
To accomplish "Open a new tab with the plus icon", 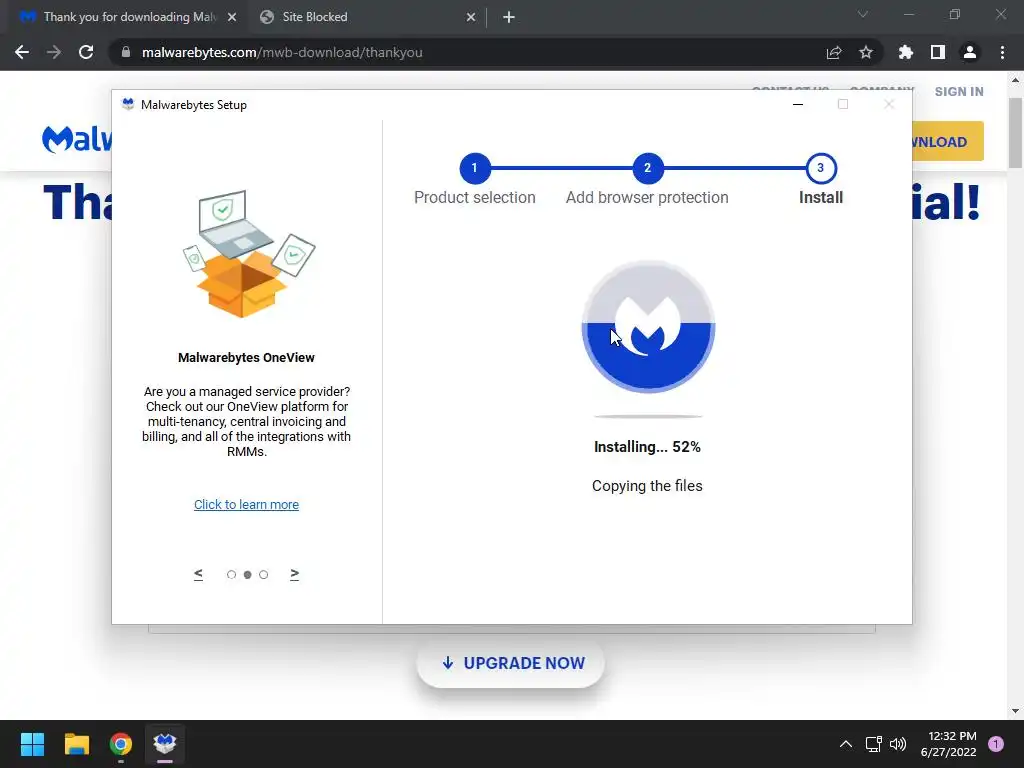I will click(x=509, y=17).
